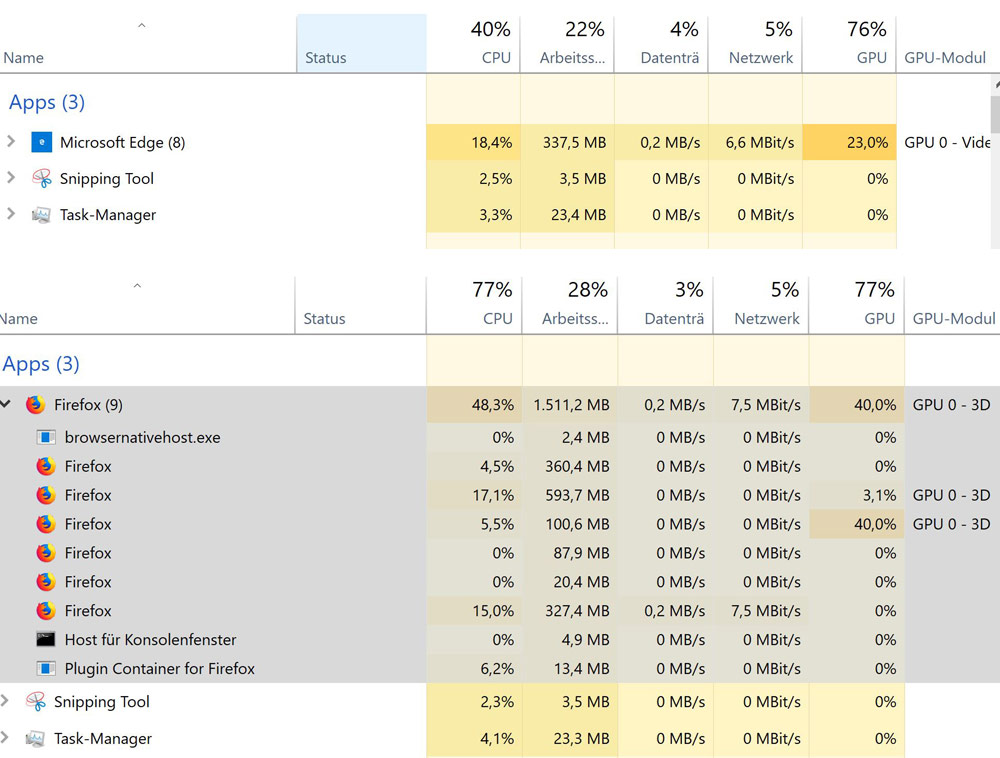The height and width of the screenshot is (758, 1000).
Task: Select the Task-Manager icon in the upper list
Action: click(x=41, y=214)
